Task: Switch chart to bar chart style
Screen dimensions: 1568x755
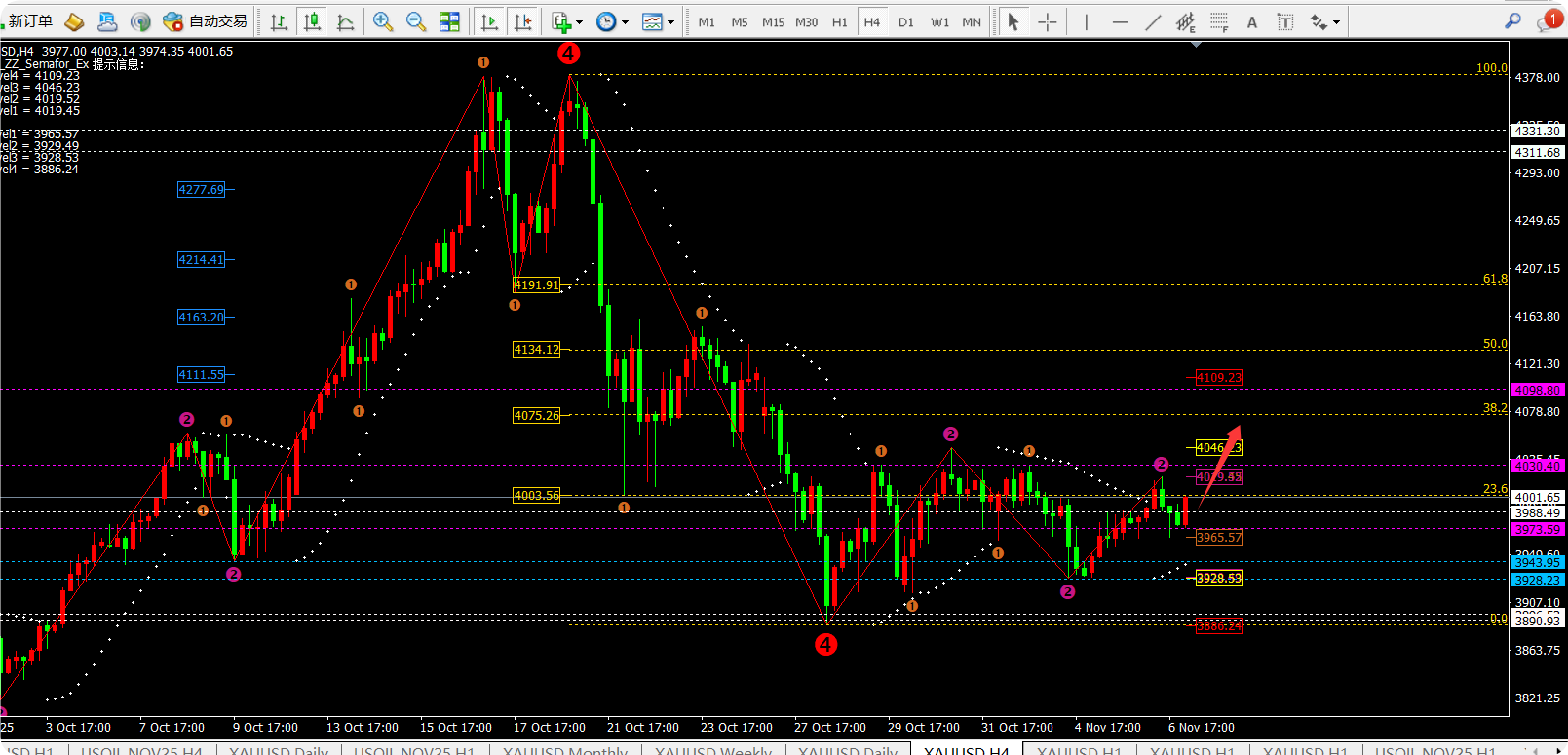Action: pos(279,21)
